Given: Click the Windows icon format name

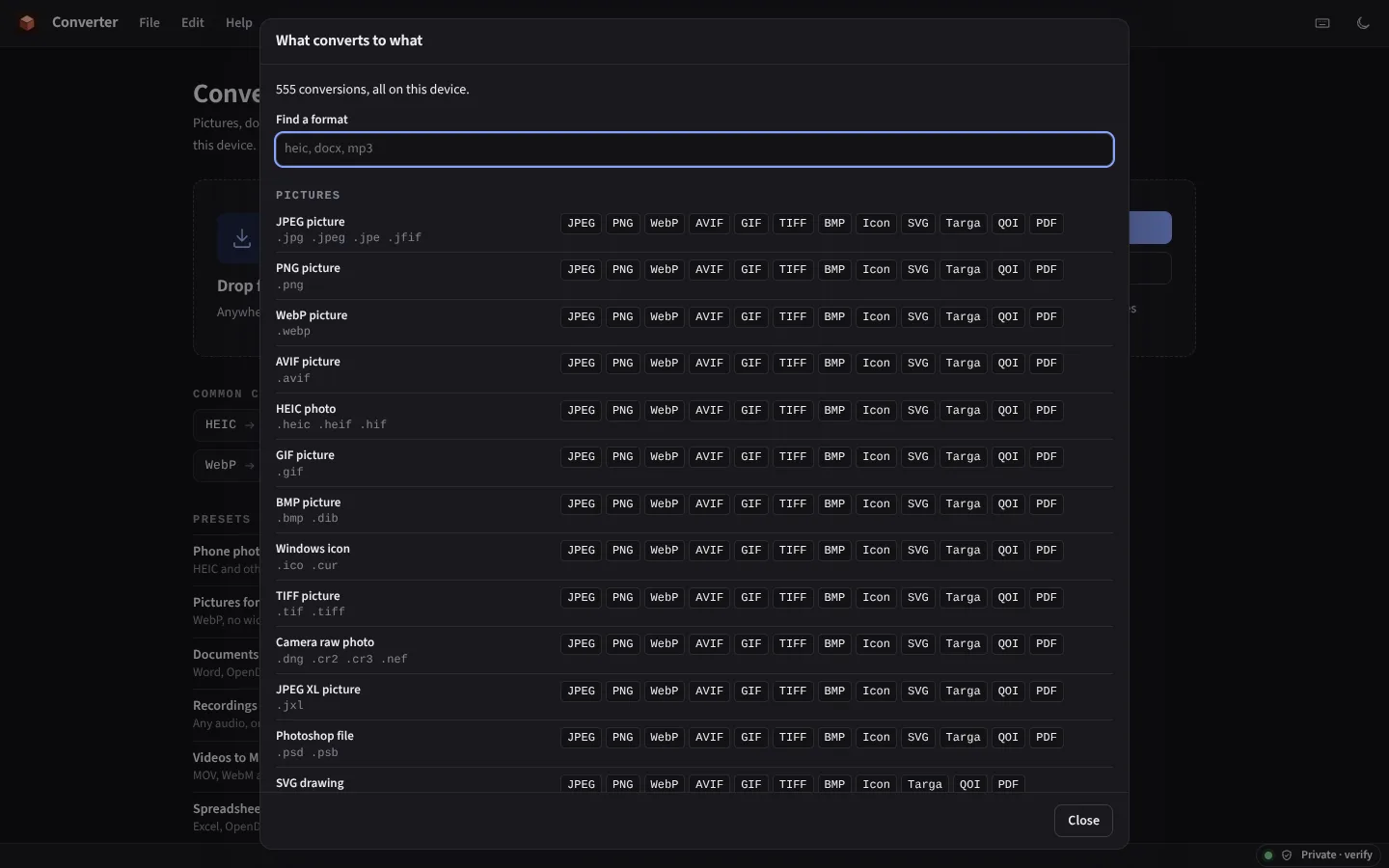Looking at the screenshot, I should (313, 549).
